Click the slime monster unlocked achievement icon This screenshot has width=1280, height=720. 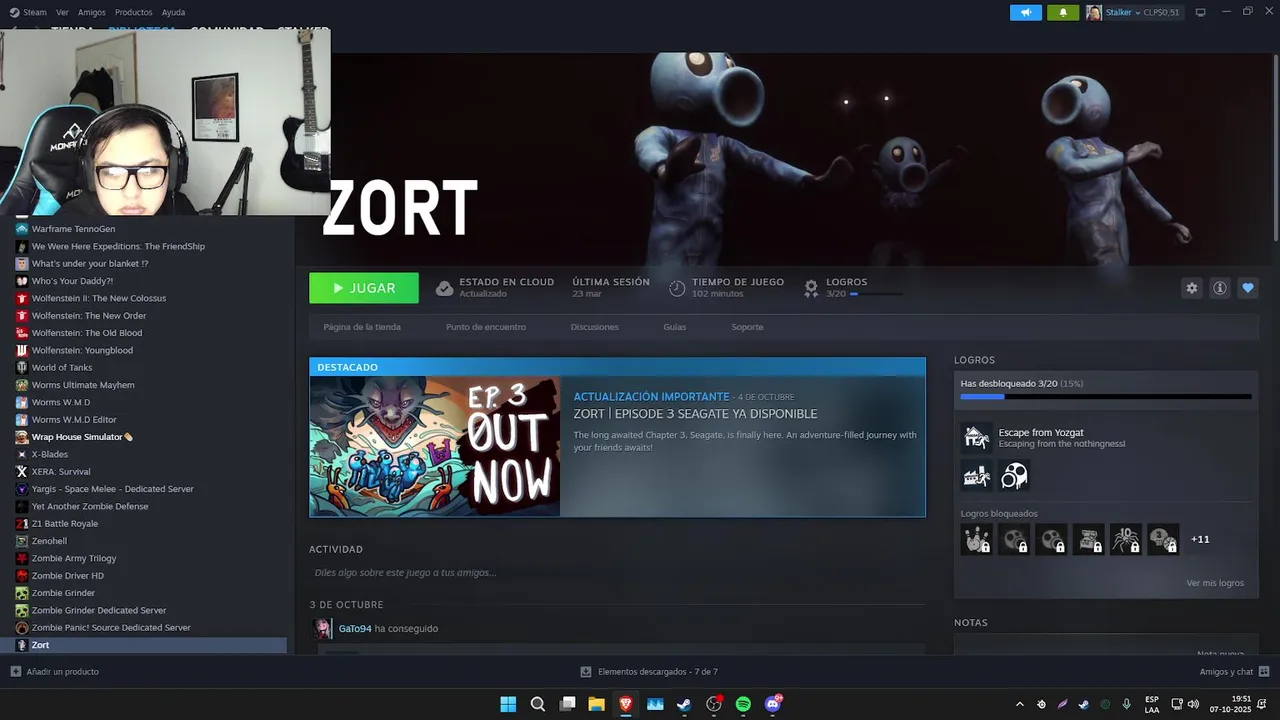pos(1013,476)
